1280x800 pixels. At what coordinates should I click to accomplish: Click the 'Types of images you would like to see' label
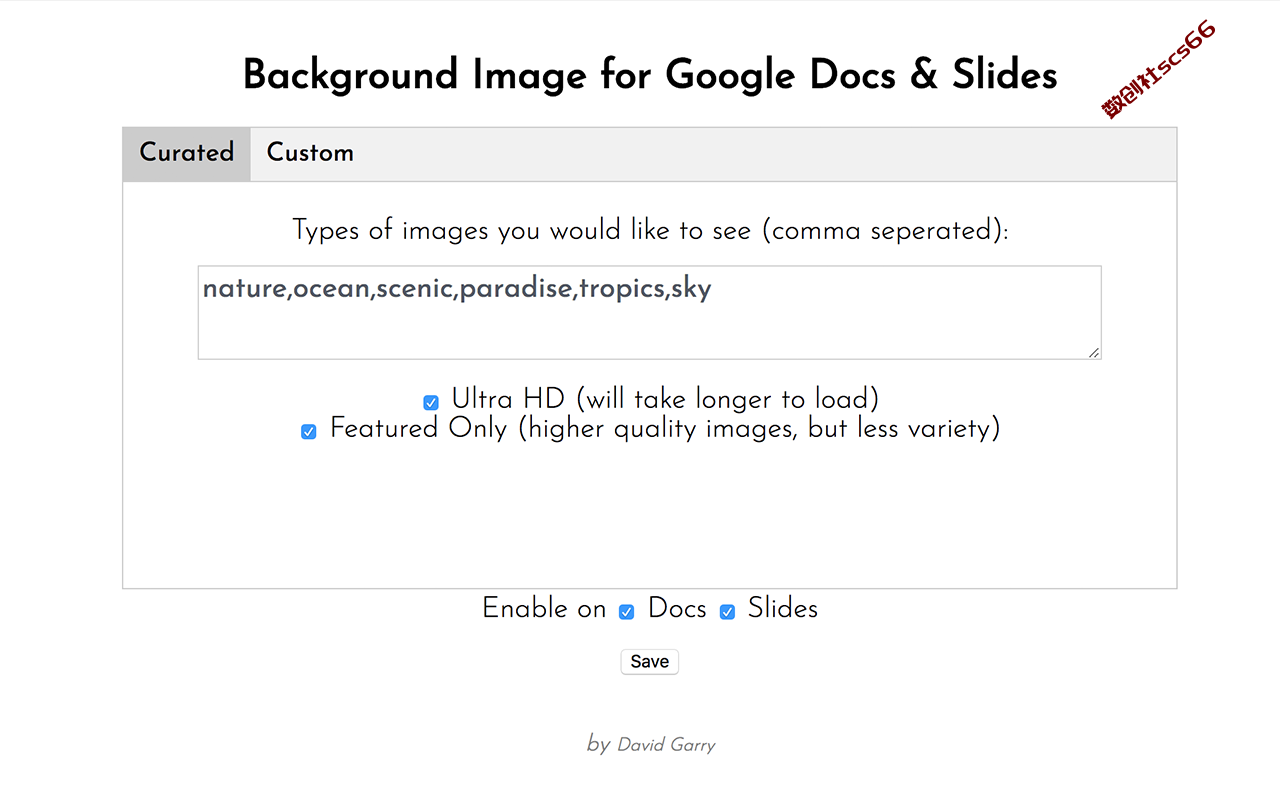click(x=650, y=231)
